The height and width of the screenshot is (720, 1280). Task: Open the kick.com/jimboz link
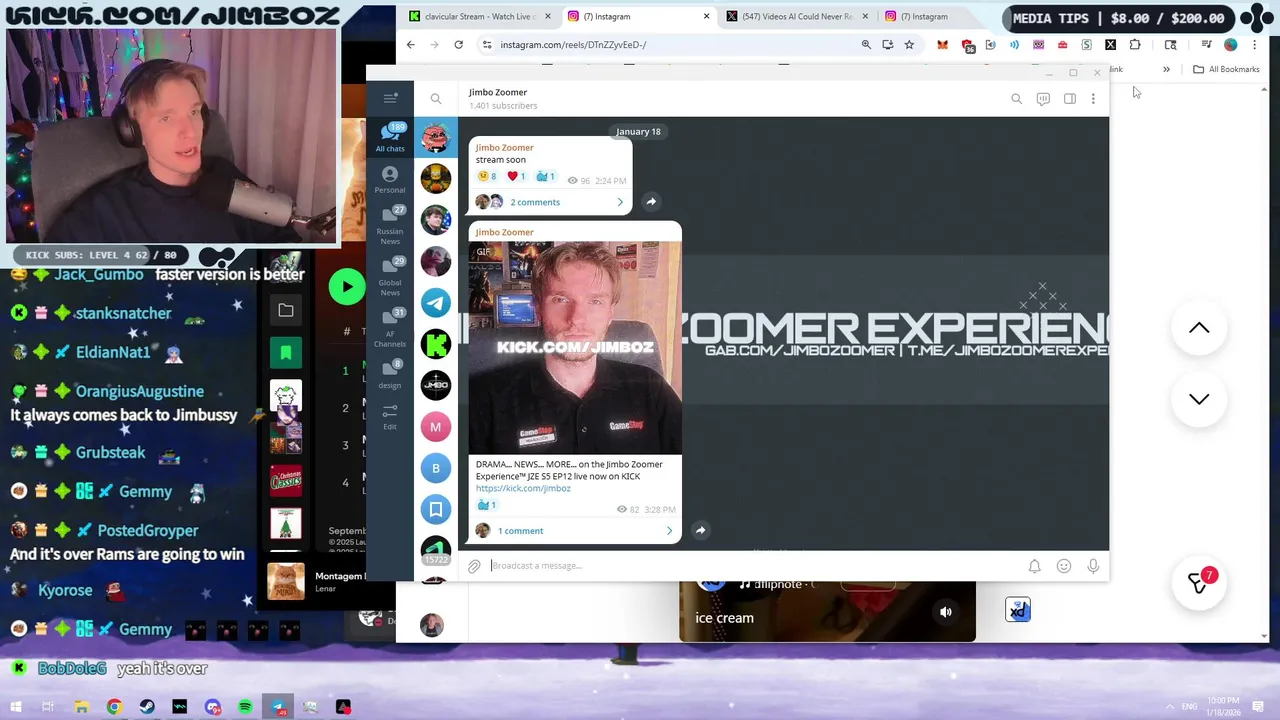523,489
